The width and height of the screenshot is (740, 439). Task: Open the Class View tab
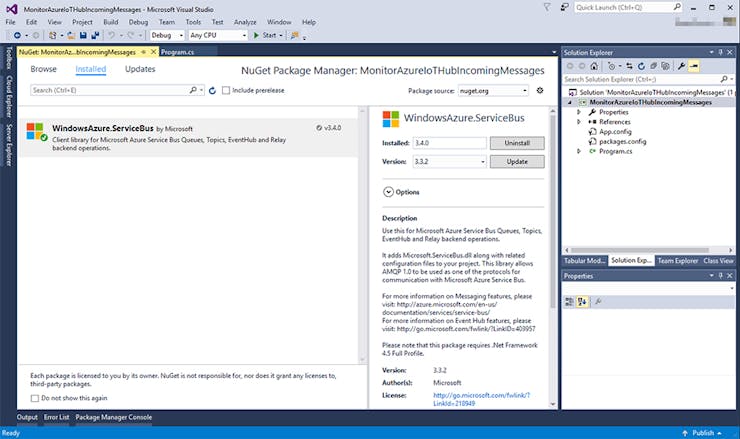coord(718,261)
